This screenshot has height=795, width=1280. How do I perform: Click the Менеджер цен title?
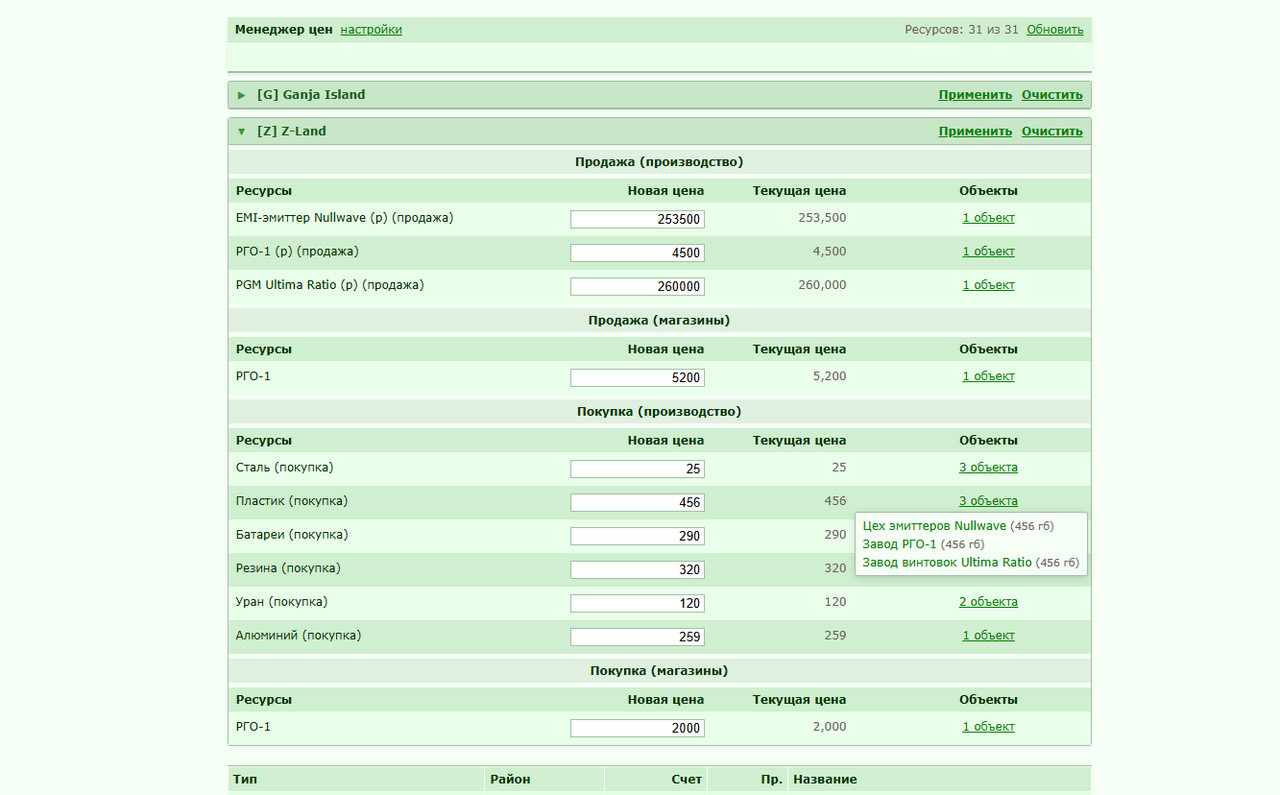click(x=284, y=30)
